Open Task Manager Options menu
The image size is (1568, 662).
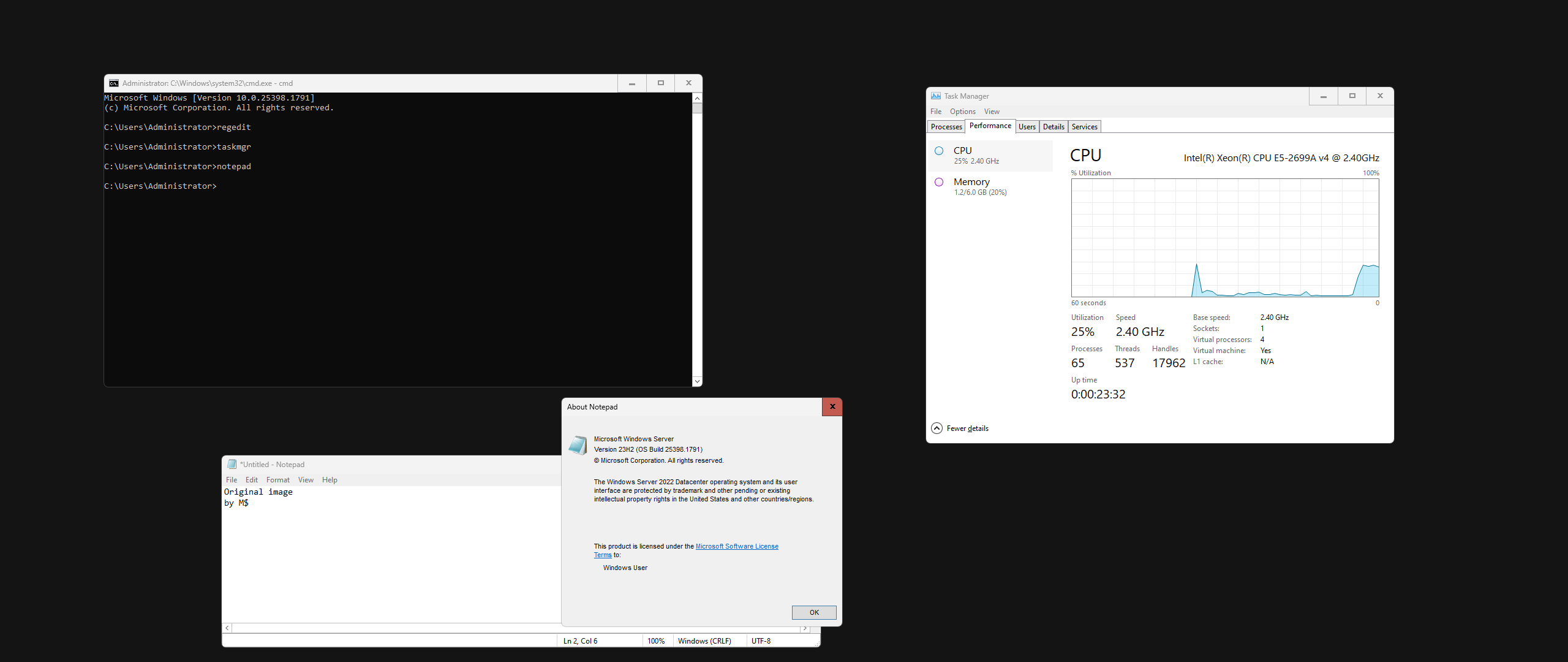click(963, 112)
